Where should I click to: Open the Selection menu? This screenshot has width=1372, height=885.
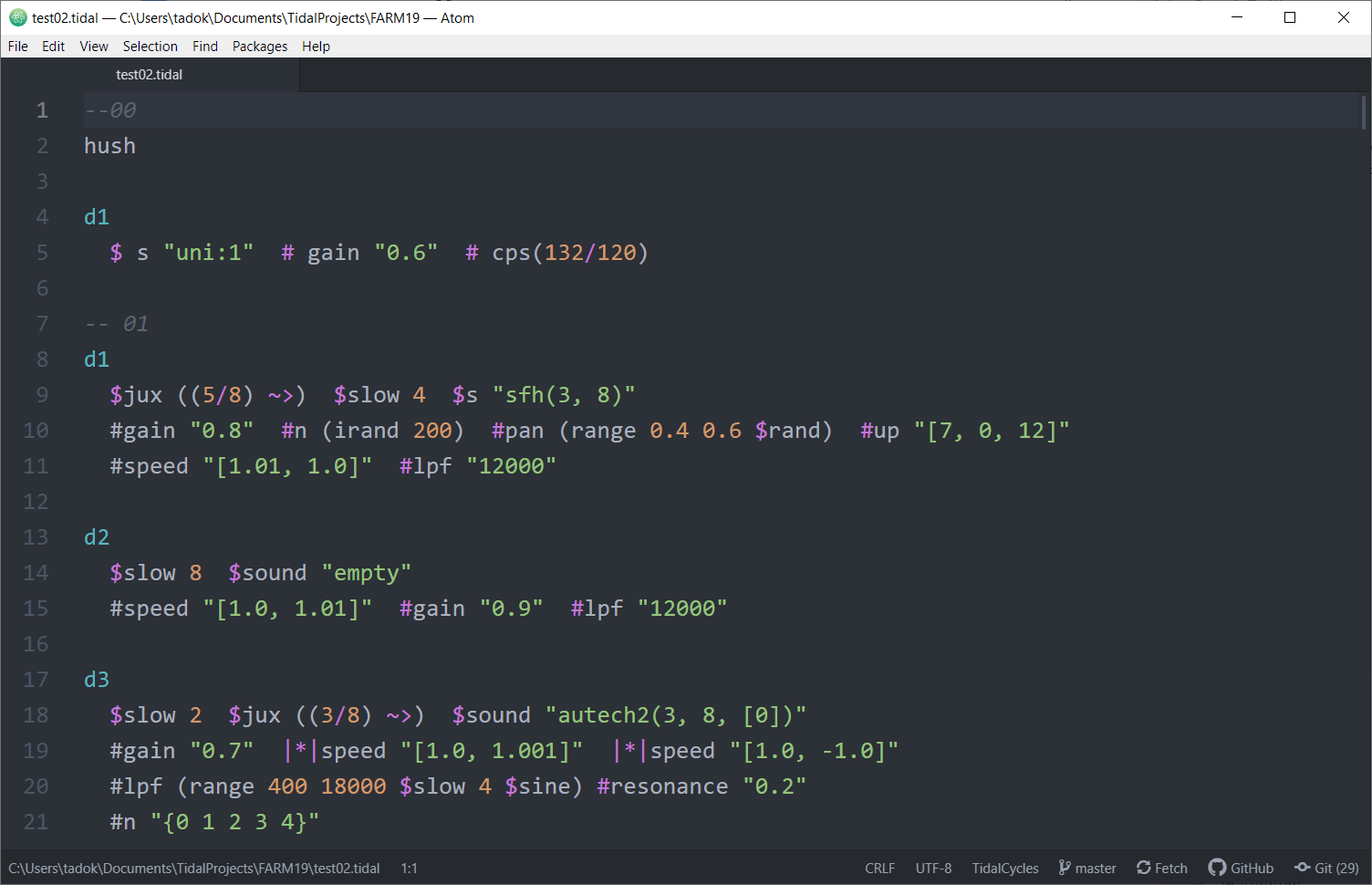[150, 47]
